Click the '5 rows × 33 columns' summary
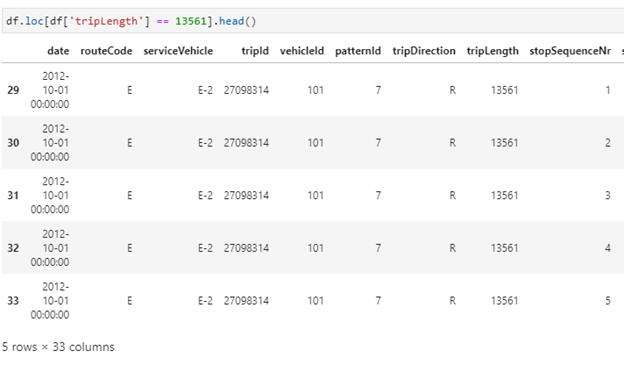624x365 pixels. (58, 347)
